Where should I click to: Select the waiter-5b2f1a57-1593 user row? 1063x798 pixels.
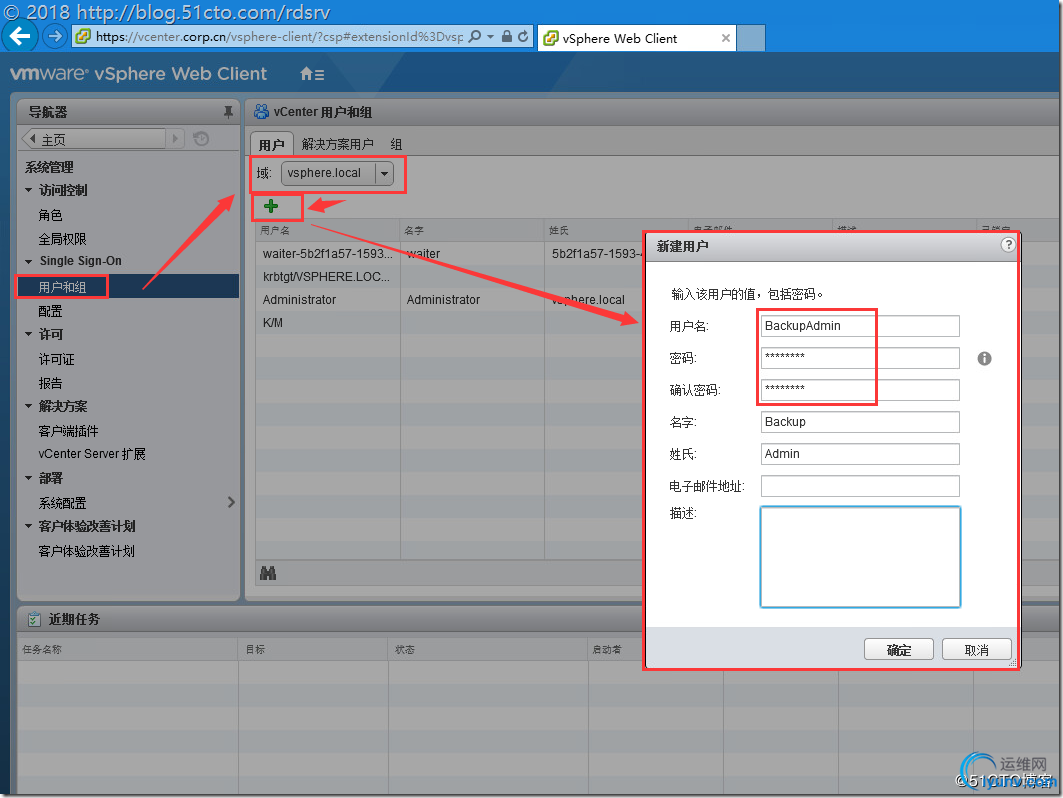pyautogui.click(x=449, y=254)
